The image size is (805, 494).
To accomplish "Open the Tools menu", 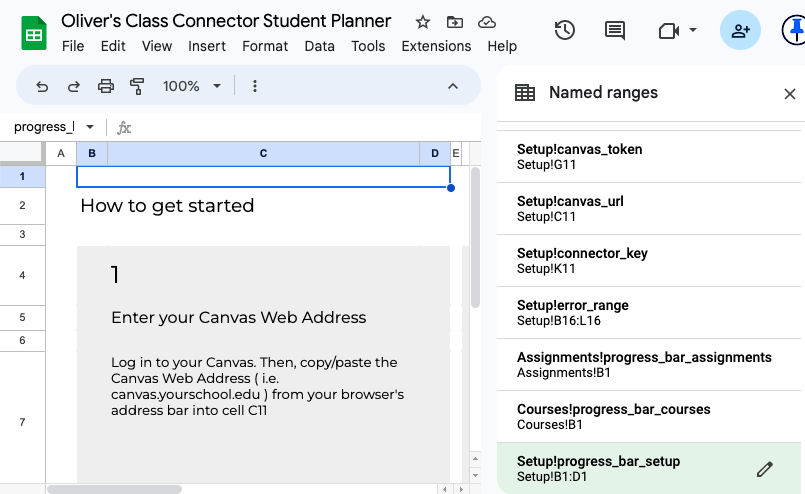I will (368, 46).
